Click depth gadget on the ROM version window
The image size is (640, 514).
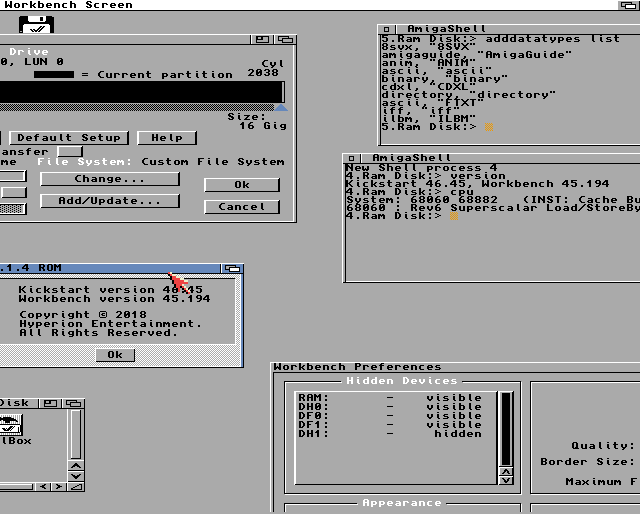coord(233,269)
